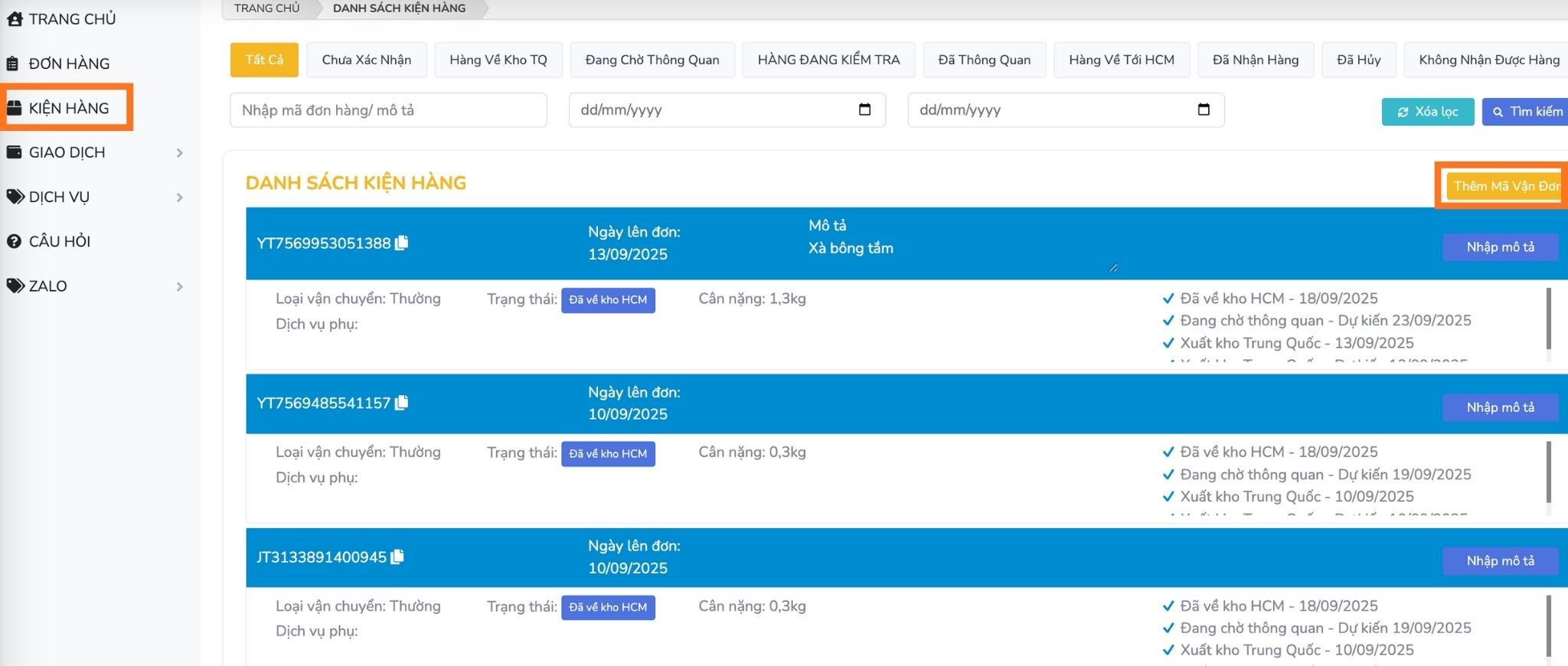Image resolution: width=1568 pixels, height=666 pixels.
Task: Click the home icon beside TRANG CHỦ
Action: pyautogui.click(x=15, y=19)
